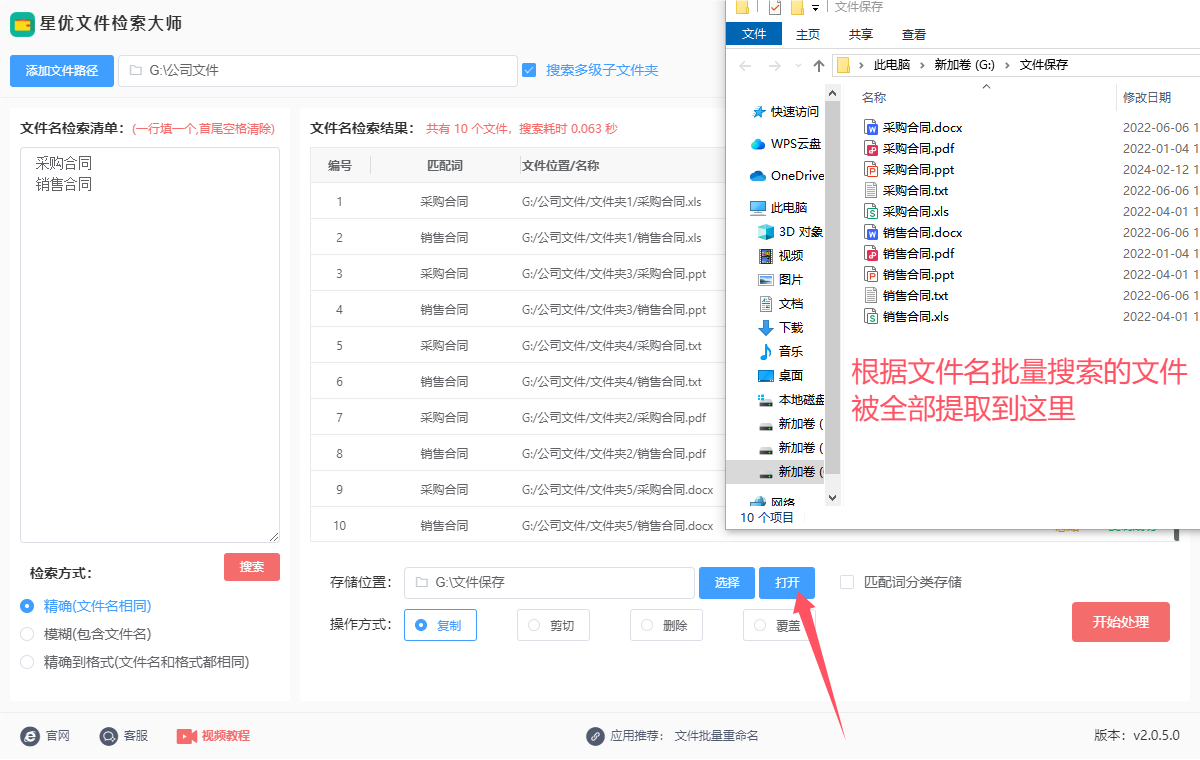Click the 客服 chat icon in footer
The width and height of the screenshot is (1200, 760).
(x=109, y=736)
